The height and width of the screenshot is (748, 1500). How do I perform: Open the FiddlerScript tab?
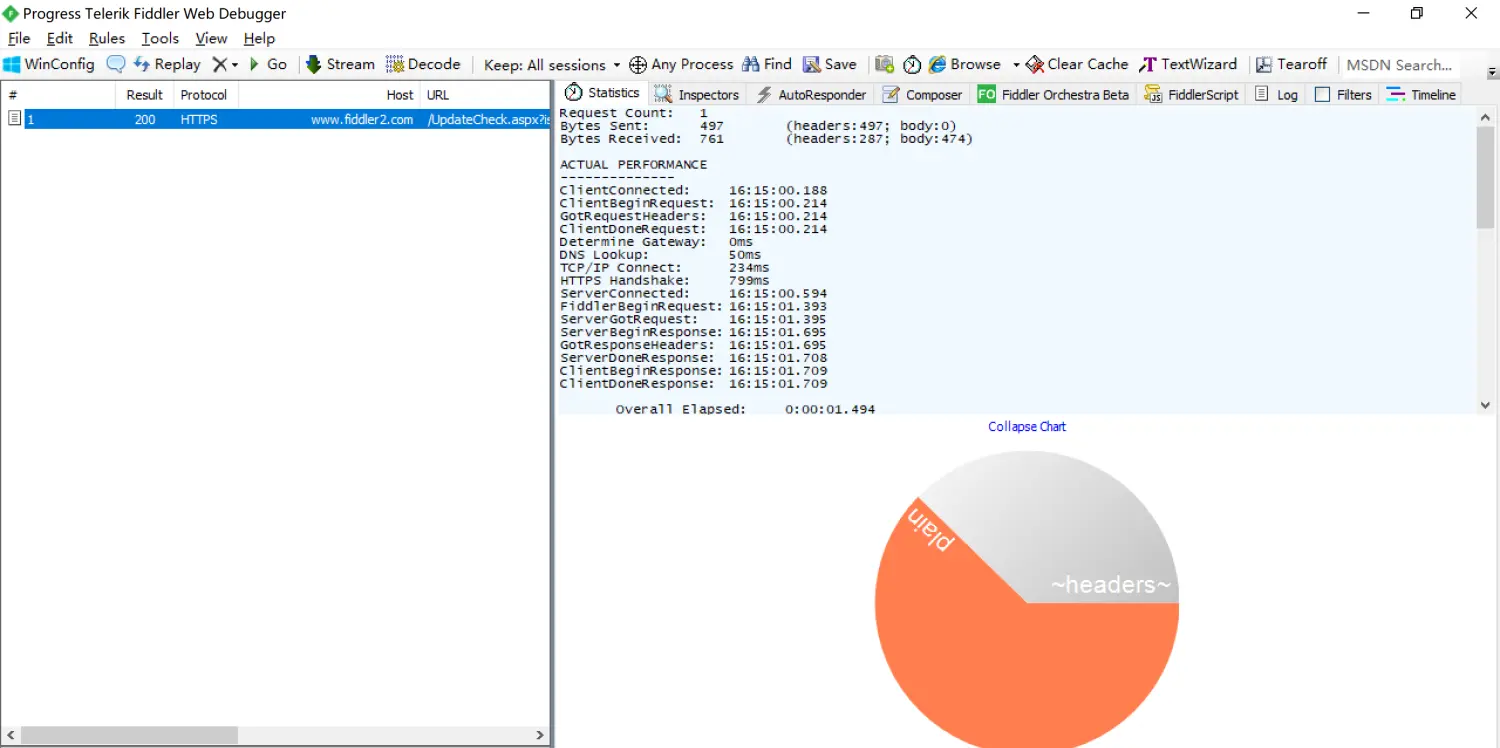(x=1190, y=94)
